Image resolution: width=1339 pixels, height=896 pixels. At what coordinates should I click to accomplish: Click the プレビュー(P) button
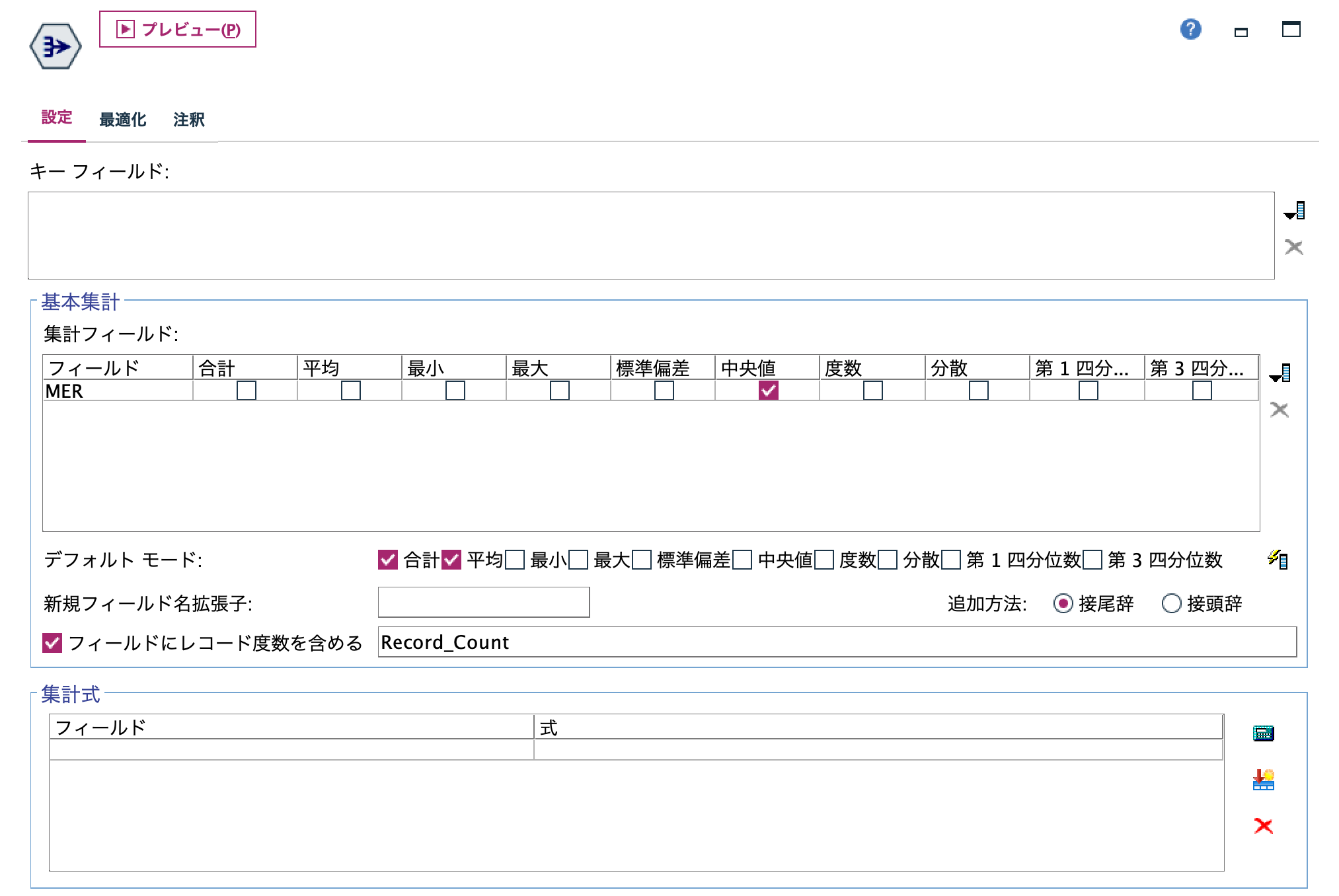tap(177, 30)
